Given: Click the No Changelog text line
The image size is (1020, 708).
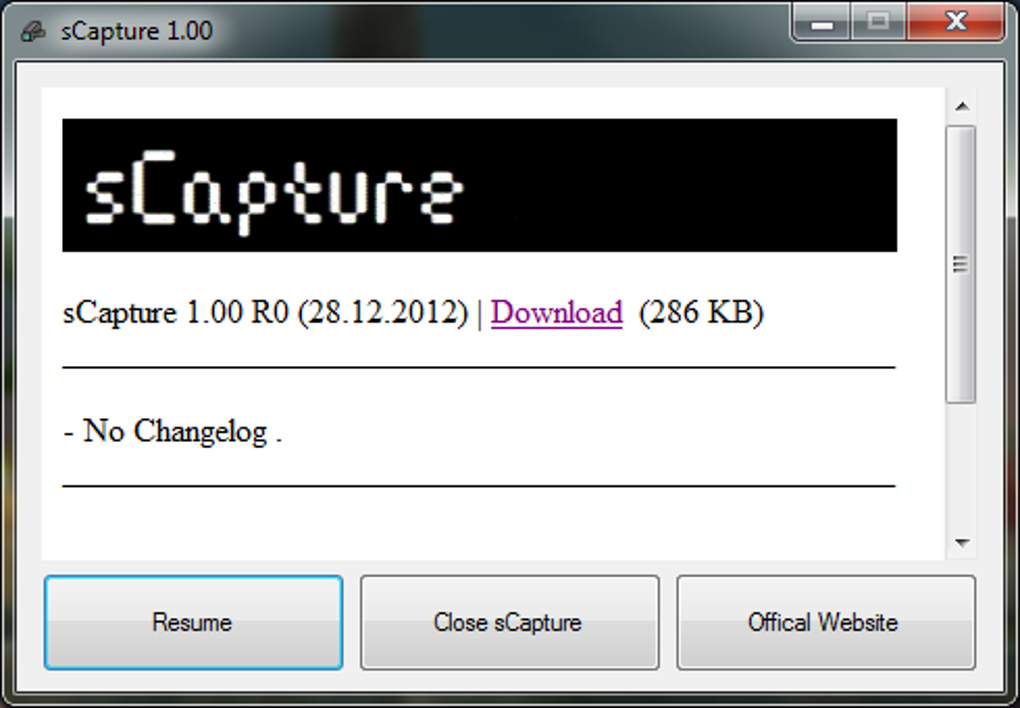Looking at the screenshot, I should [x=173, y=431].
